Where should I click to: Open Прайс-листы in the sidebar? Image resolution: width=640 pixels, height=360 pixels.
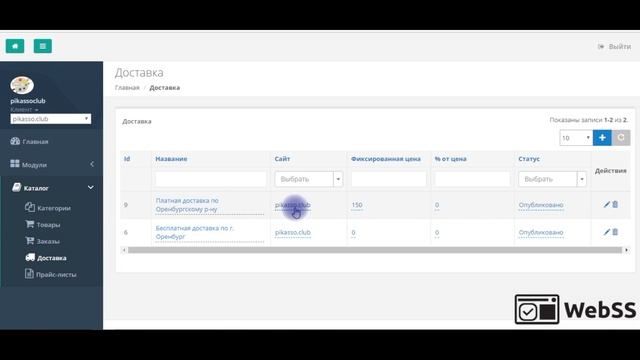pyautogui.click(x=51, y=274)
